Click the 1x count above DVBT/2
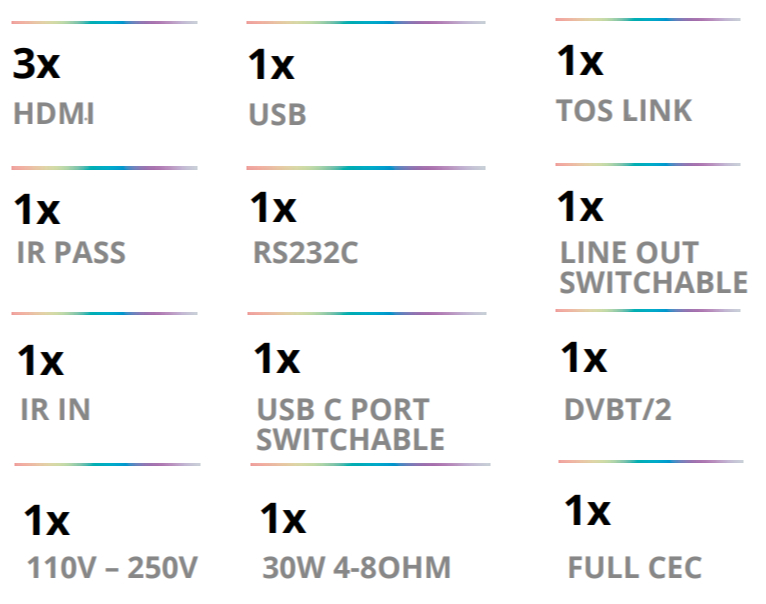This screenshot has width=766, height=604. tap(584, 358)
